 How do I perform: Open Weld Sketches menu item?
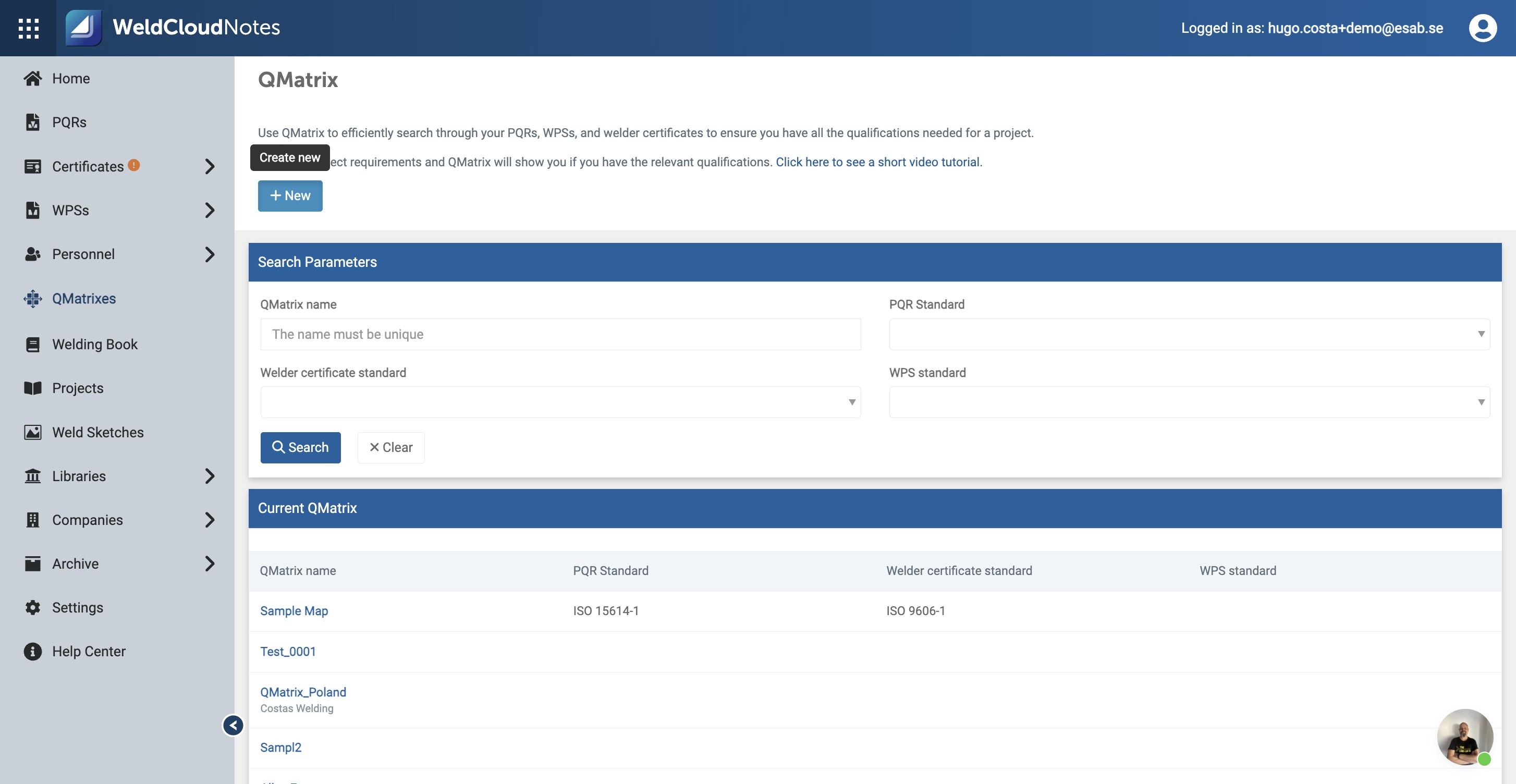click(97, 432)
